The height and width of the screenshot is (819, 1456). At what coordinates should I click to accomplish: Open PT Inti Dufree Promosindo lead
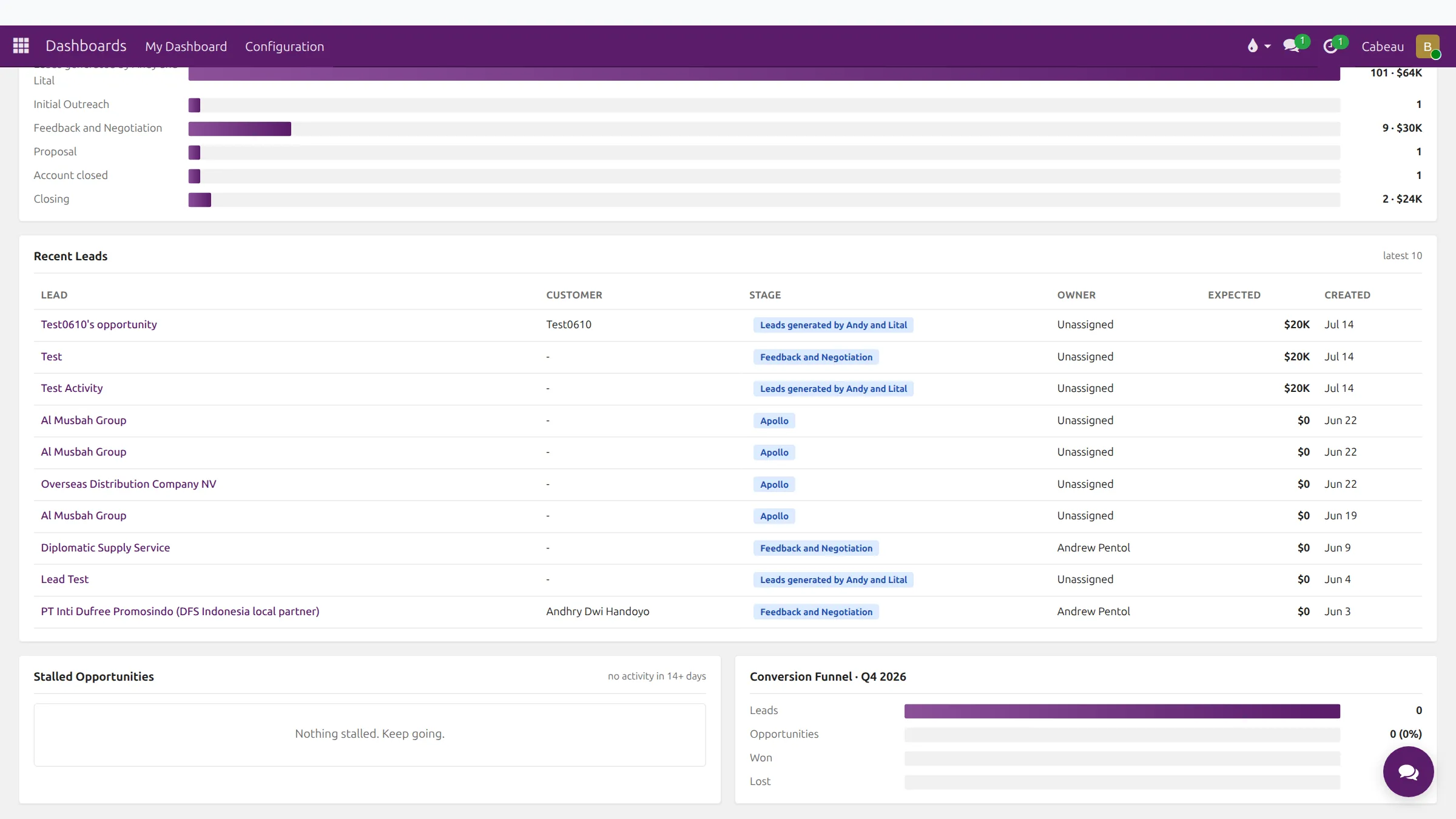coord(180,612)
